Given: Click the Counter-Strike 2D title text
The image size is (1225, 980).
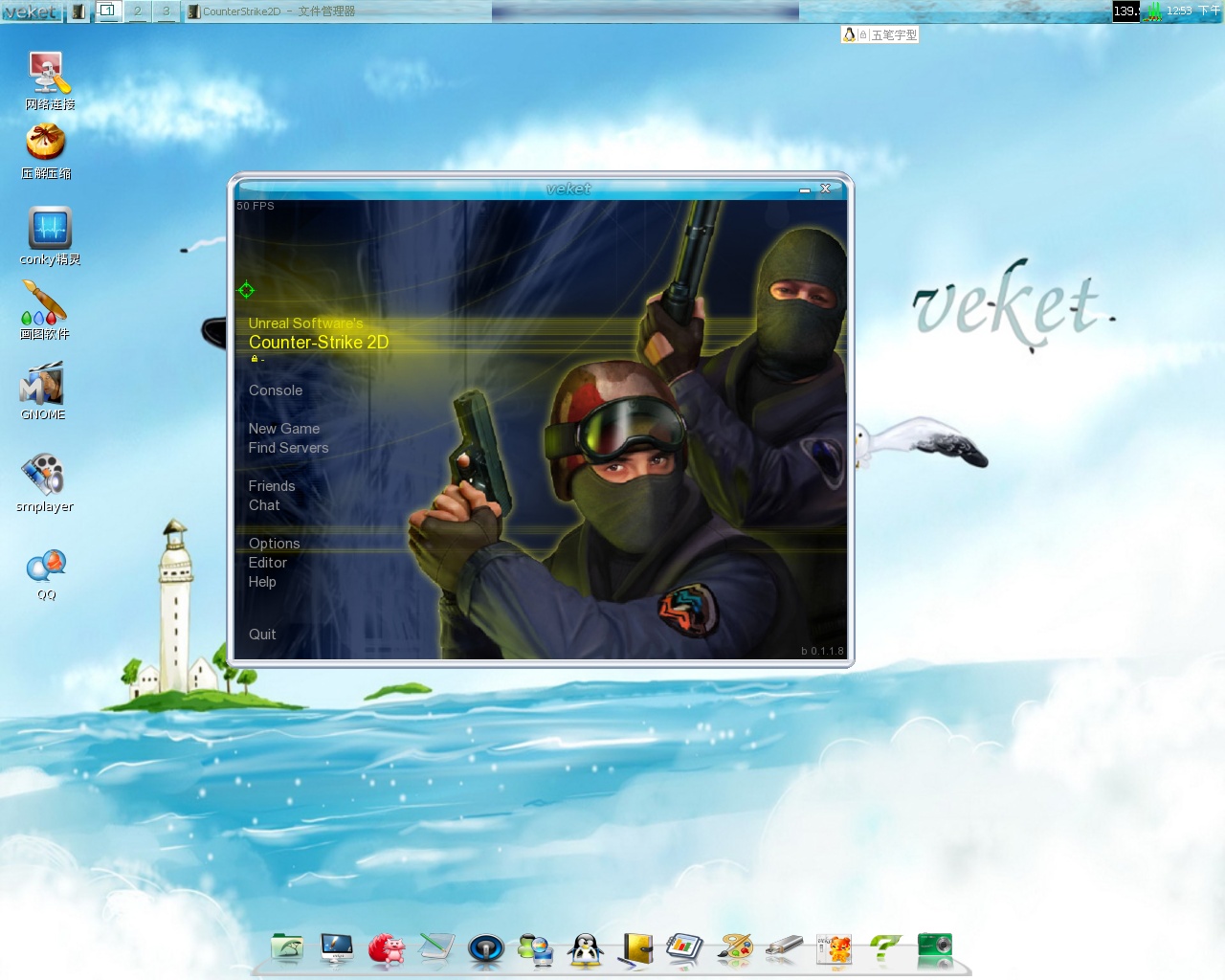Looking at the screenshot, I should tap(319, 343).
